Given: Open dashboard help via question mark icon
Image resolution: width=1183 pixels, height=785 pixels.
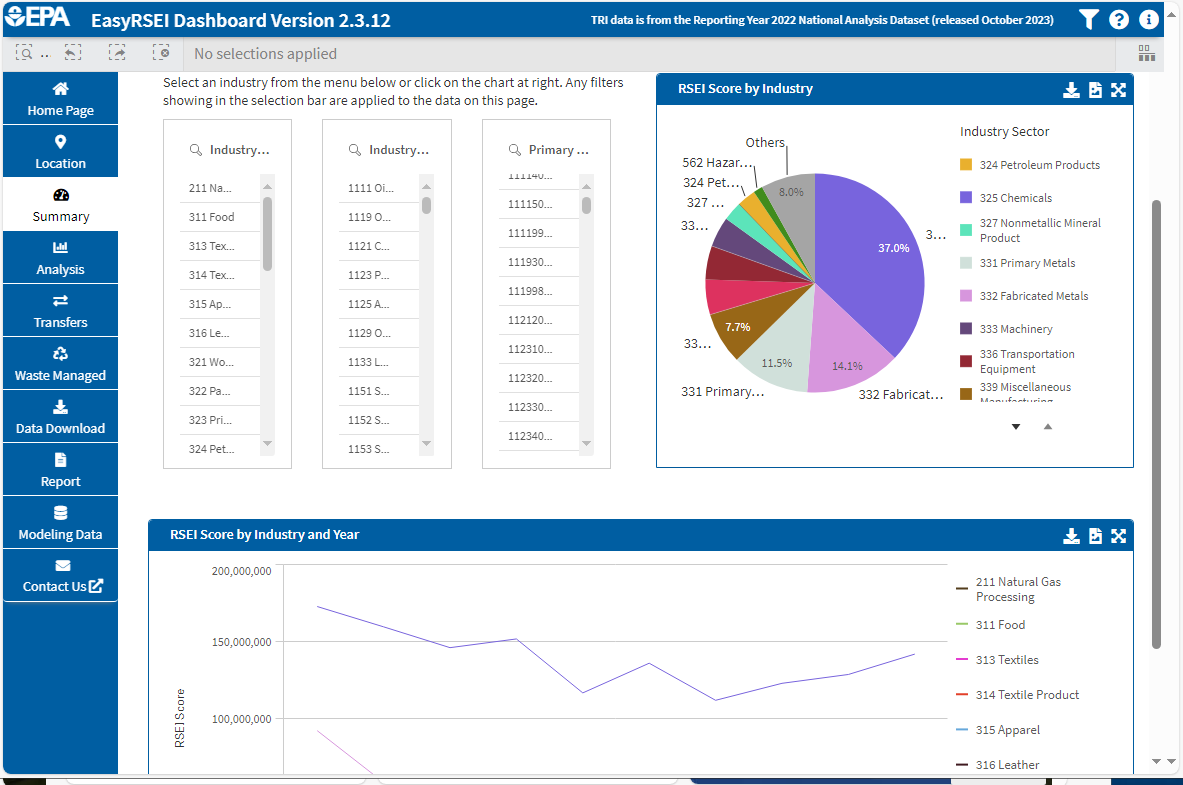Looking at the screenshot, I should 1119,18.
